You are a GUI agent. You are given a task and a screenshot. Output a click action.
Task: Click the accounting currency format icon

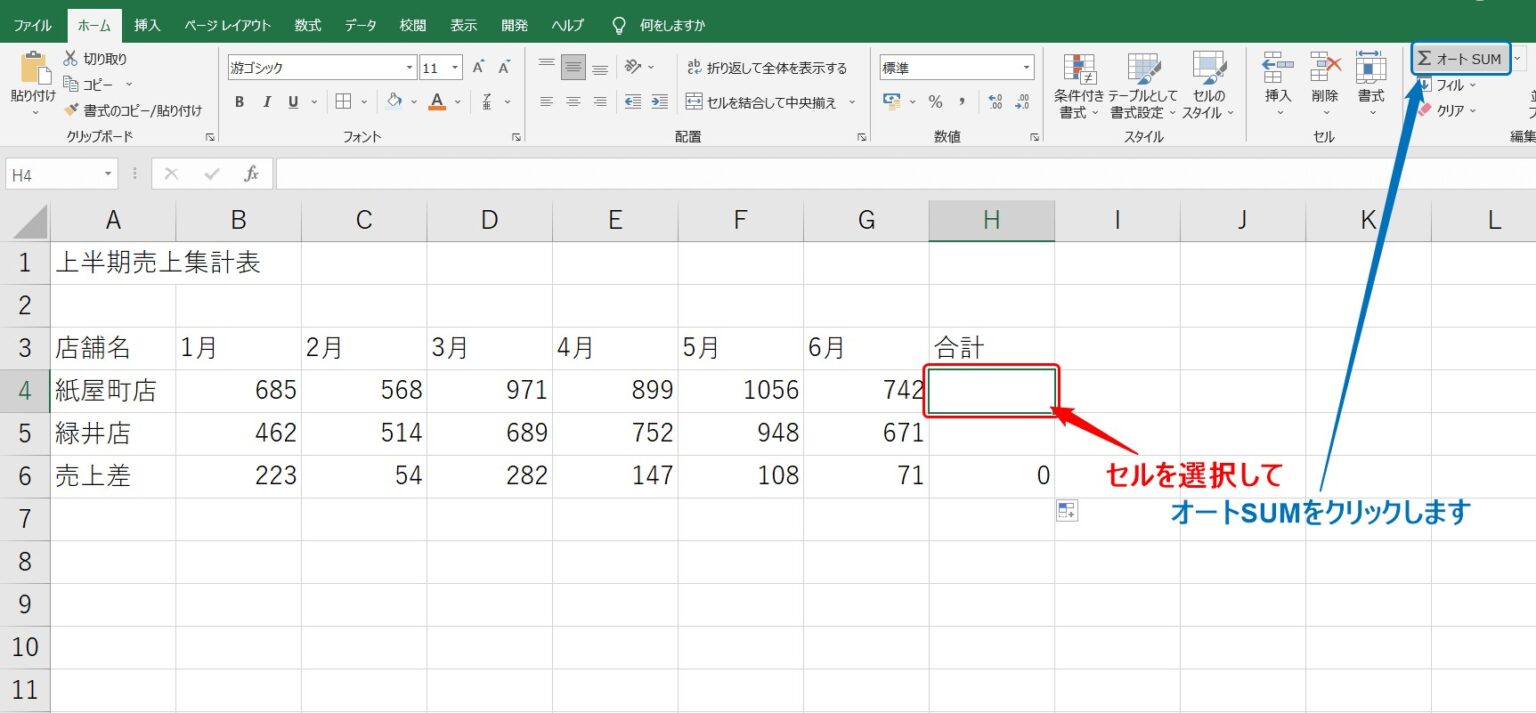pyautogui.click(x=892, y=101)
